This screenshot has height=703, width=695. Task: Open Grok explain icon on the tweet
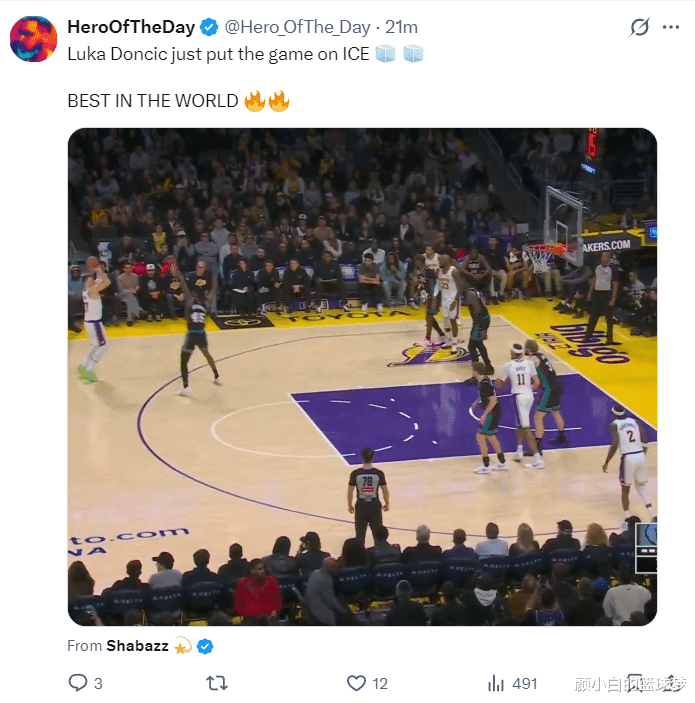point(639,27)
